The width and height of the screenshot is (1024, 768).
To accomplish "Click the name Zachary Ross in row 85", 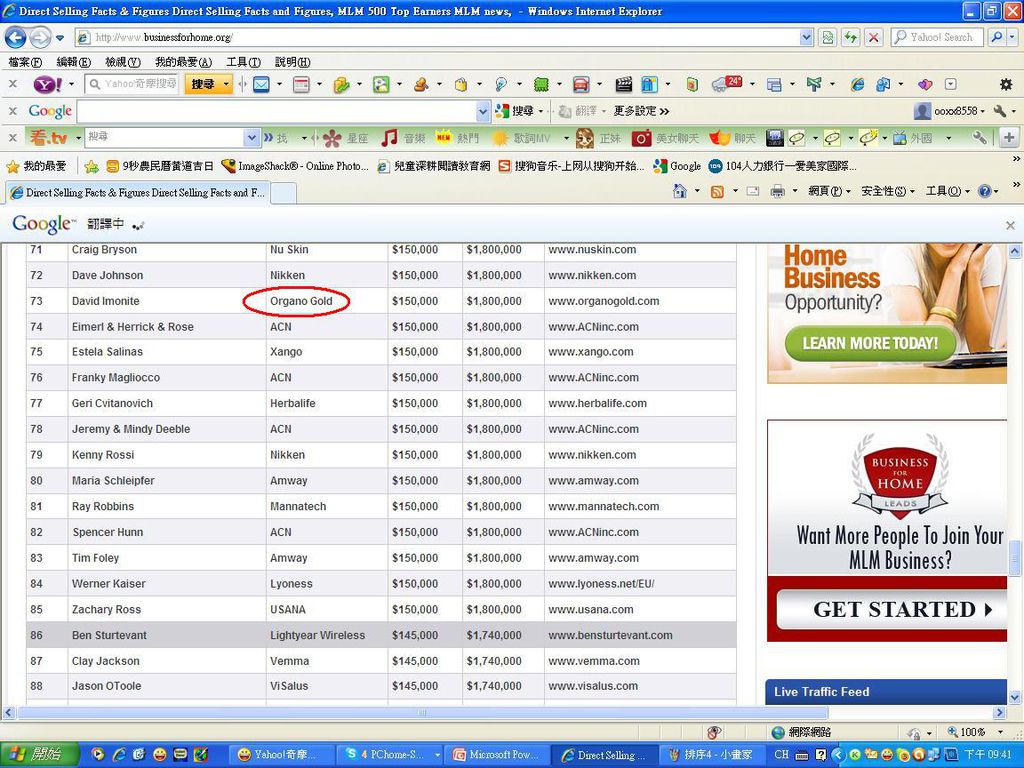I will coord(106,609).
